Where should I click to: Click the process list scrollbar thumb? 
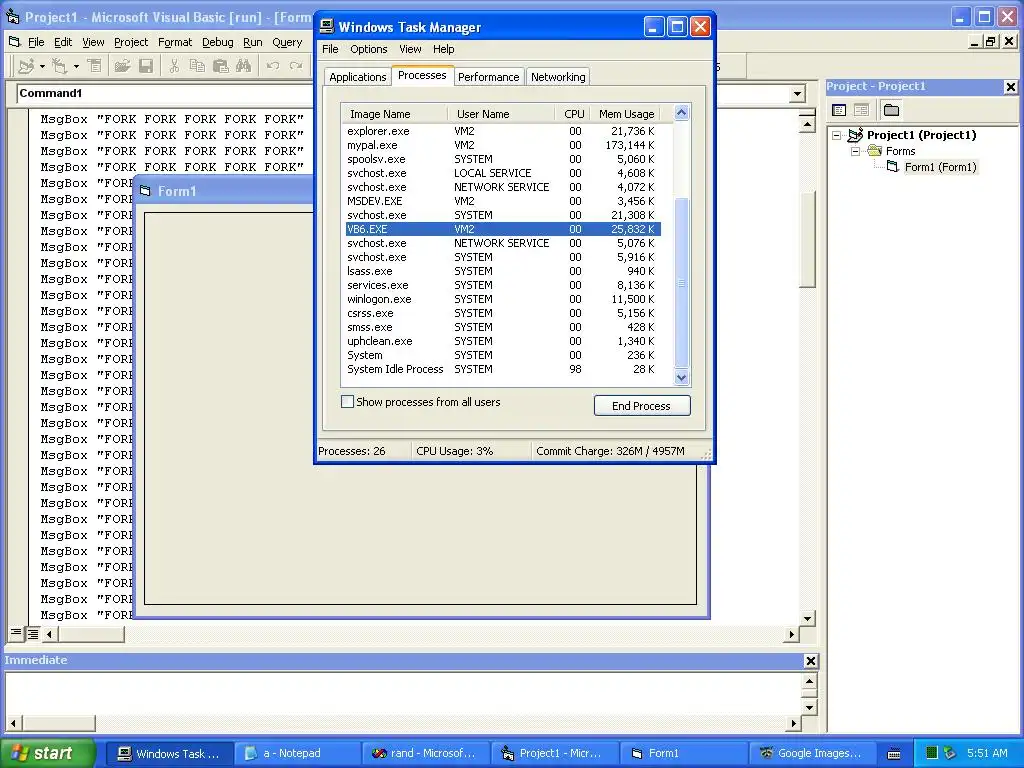(x=681, y=281)
